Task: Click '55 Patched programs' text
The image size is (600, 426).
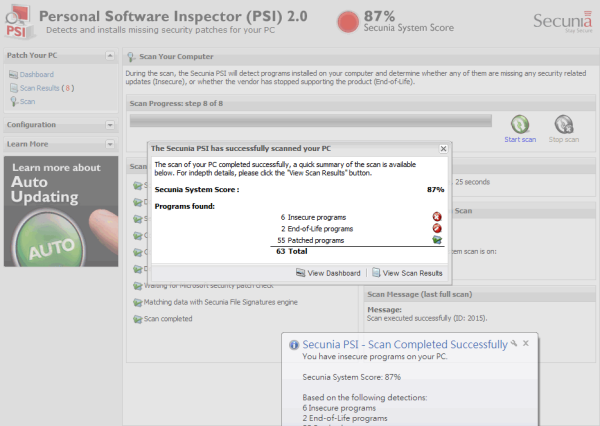Action: click(311, 240)
